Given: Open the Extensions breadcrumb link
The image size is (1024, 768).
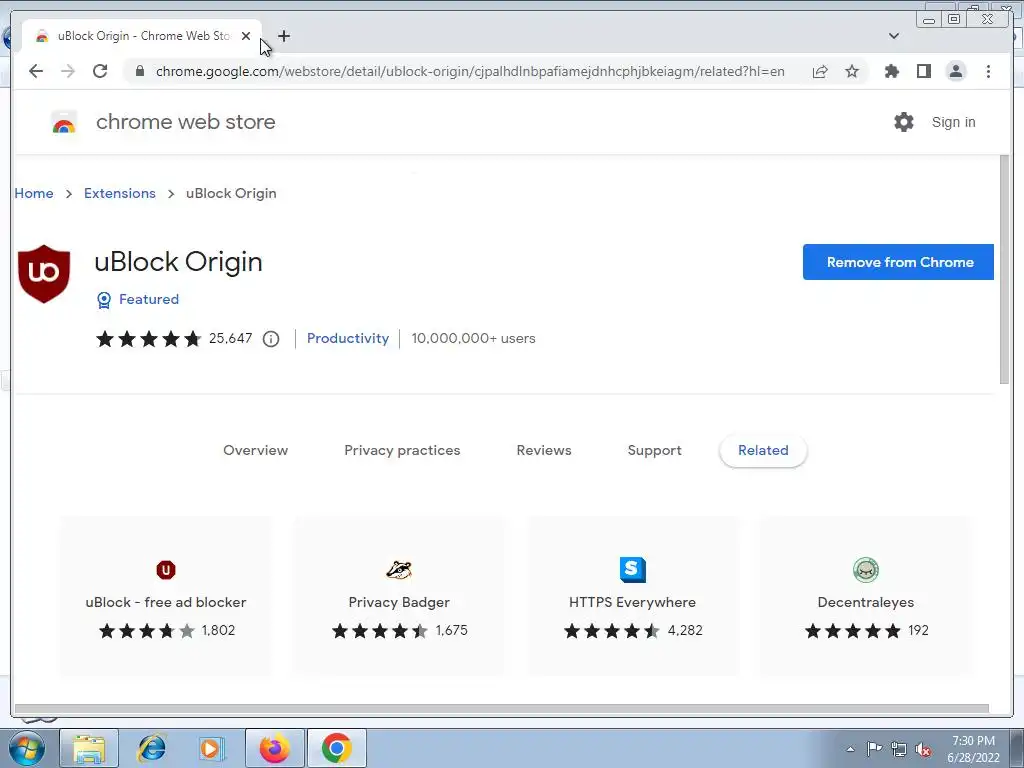Looking at the screenshot, I should (120, 193).
